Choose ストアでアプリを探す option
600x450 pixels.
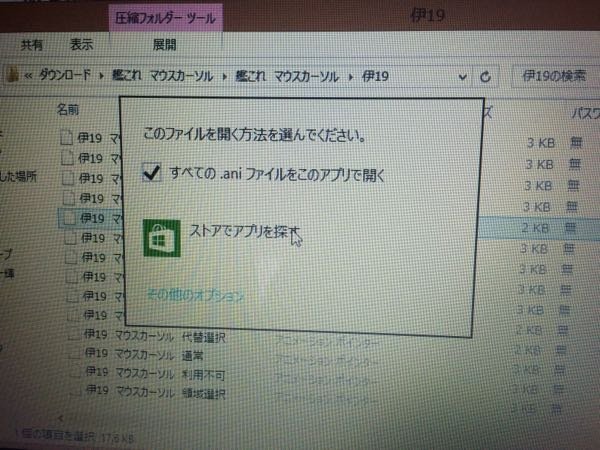tap(243, 233)
